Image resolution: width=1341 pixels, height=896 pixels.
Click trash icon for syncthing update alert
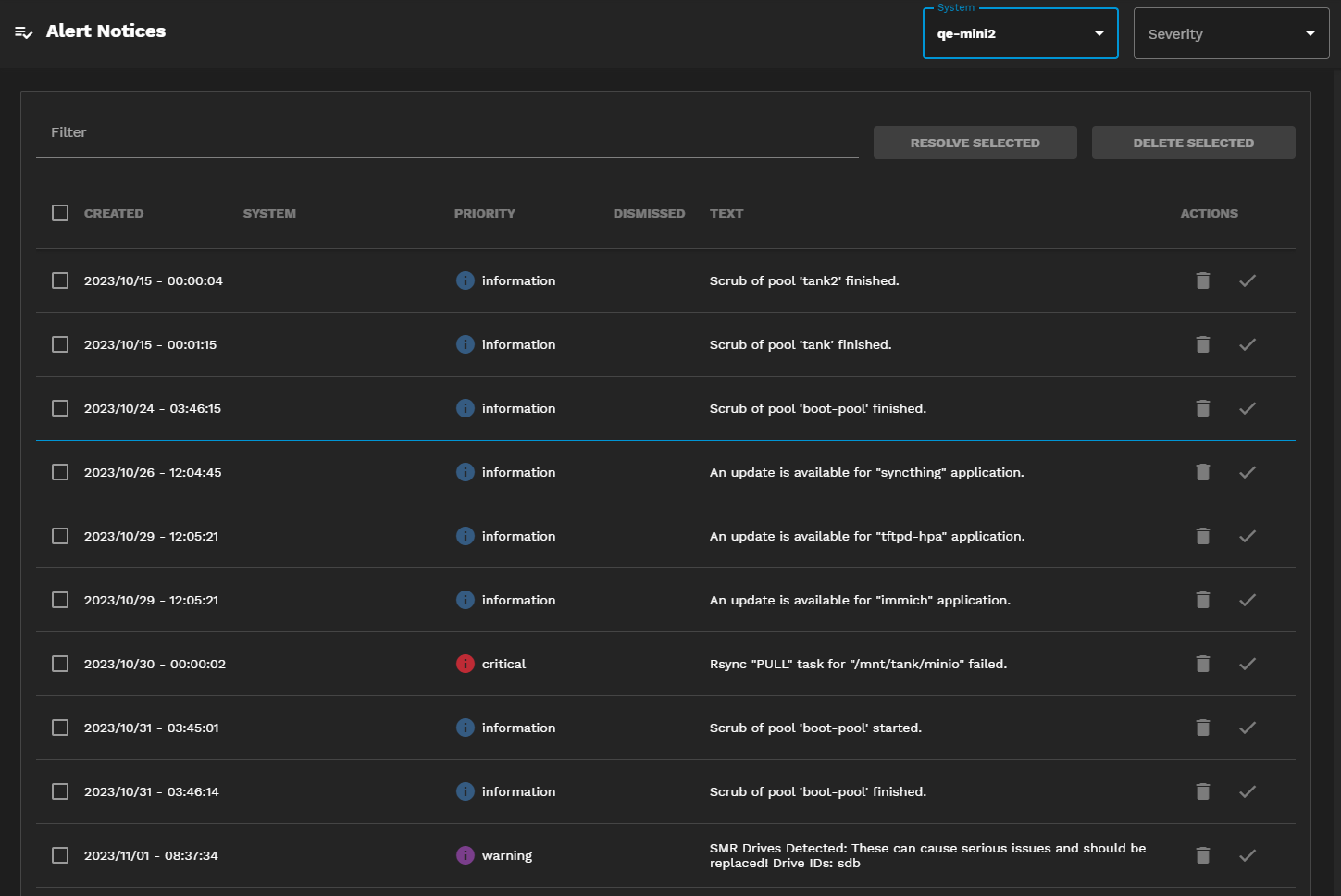tap(1202, 472)
